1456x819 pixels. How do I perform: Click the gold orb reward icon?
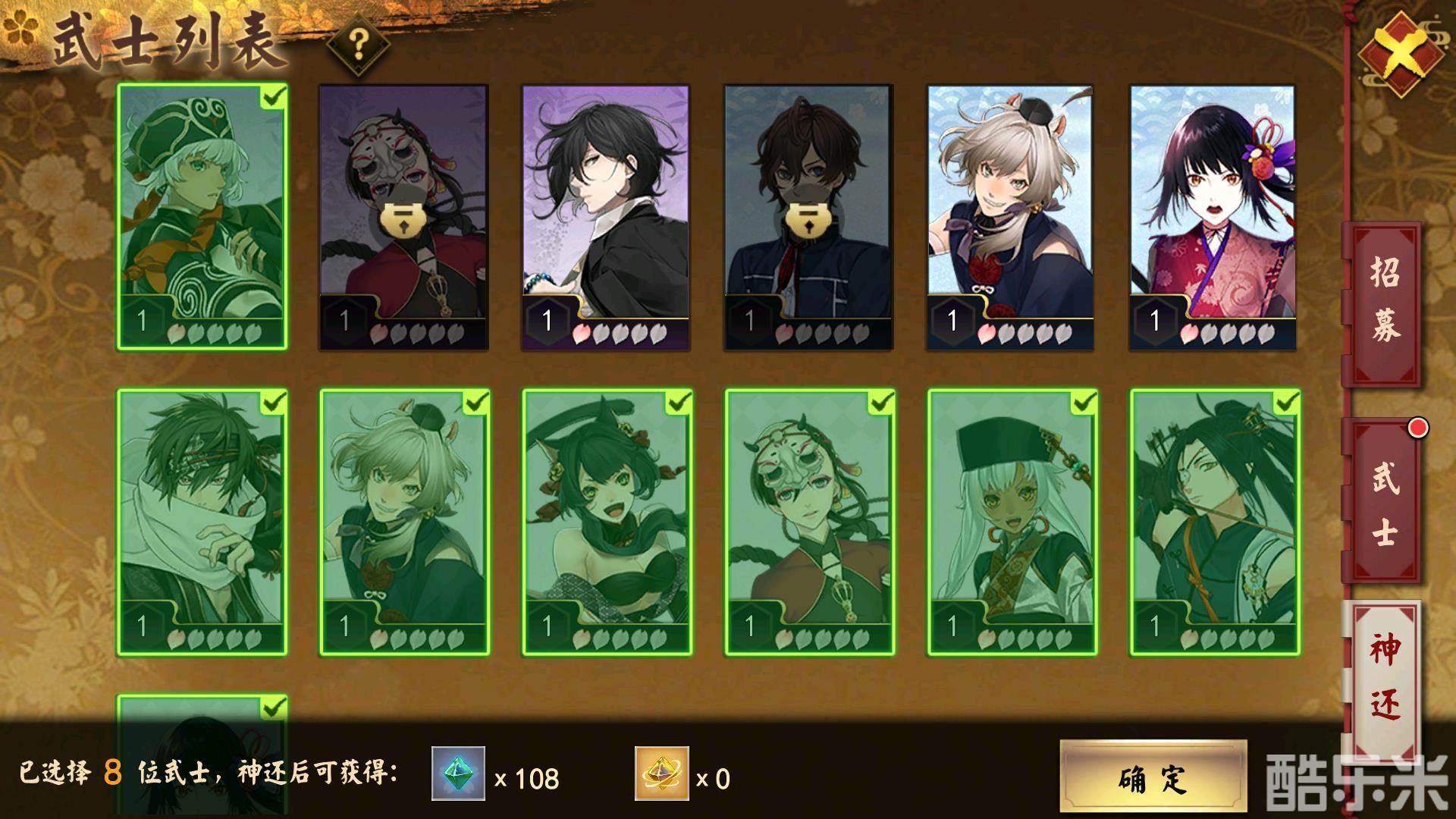(661, 773)
